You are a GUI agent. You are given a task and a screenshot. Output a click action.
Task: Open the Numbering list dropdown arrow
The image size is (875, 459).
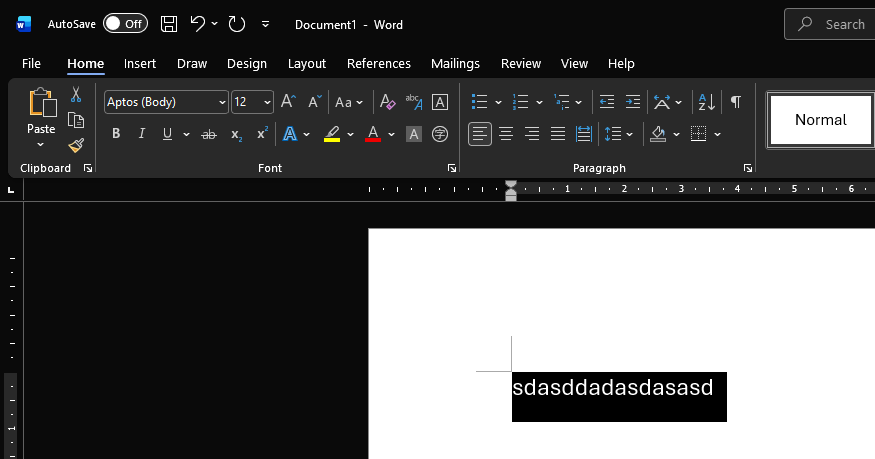point(539,103)
